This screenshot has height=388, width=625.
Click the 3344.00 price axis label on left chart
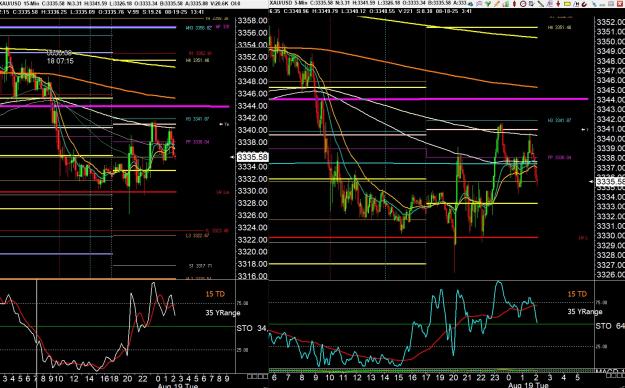tap(252, 106)
